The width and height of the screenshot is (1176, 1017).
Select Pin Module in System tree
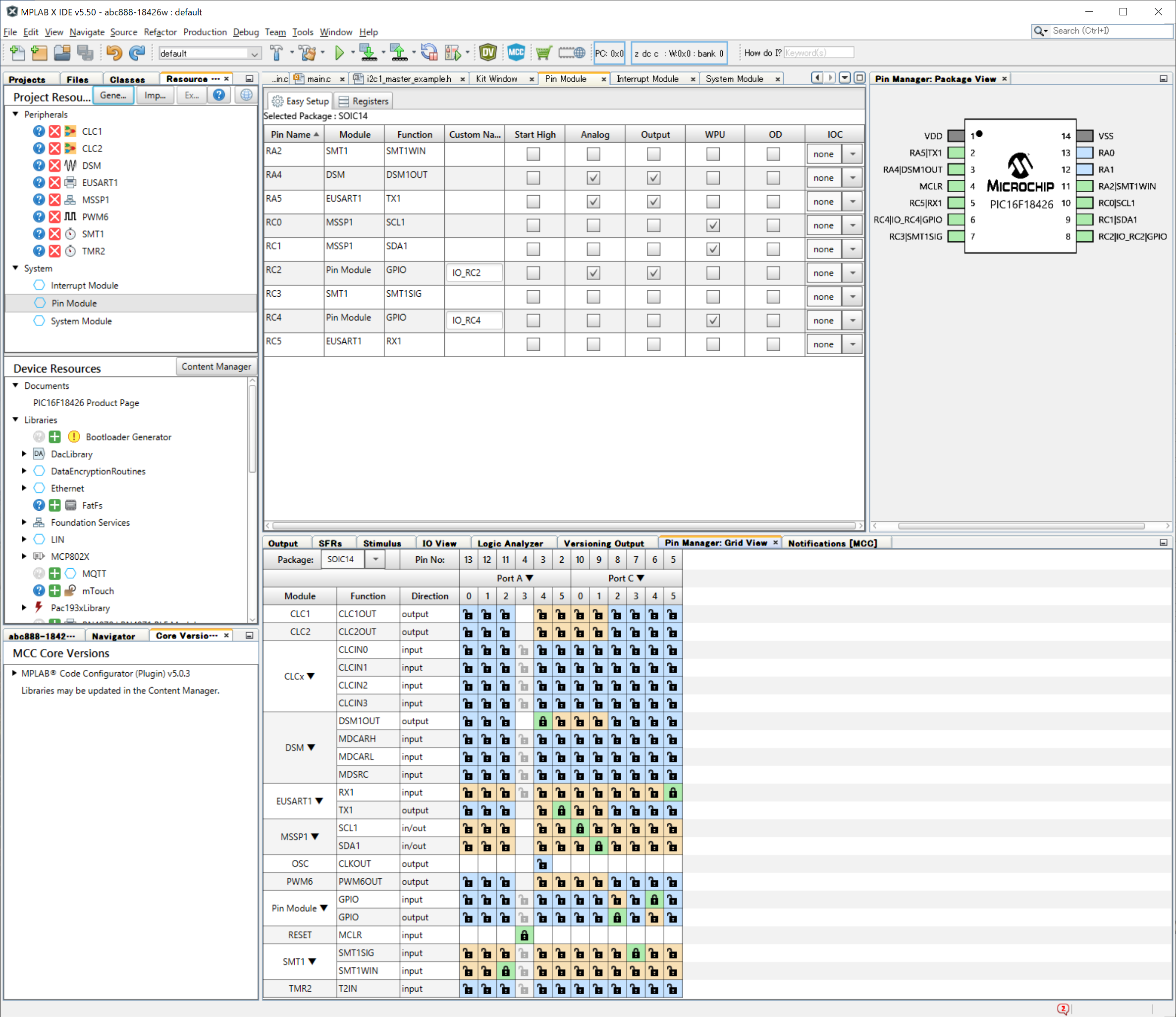(x=74, y=303)
